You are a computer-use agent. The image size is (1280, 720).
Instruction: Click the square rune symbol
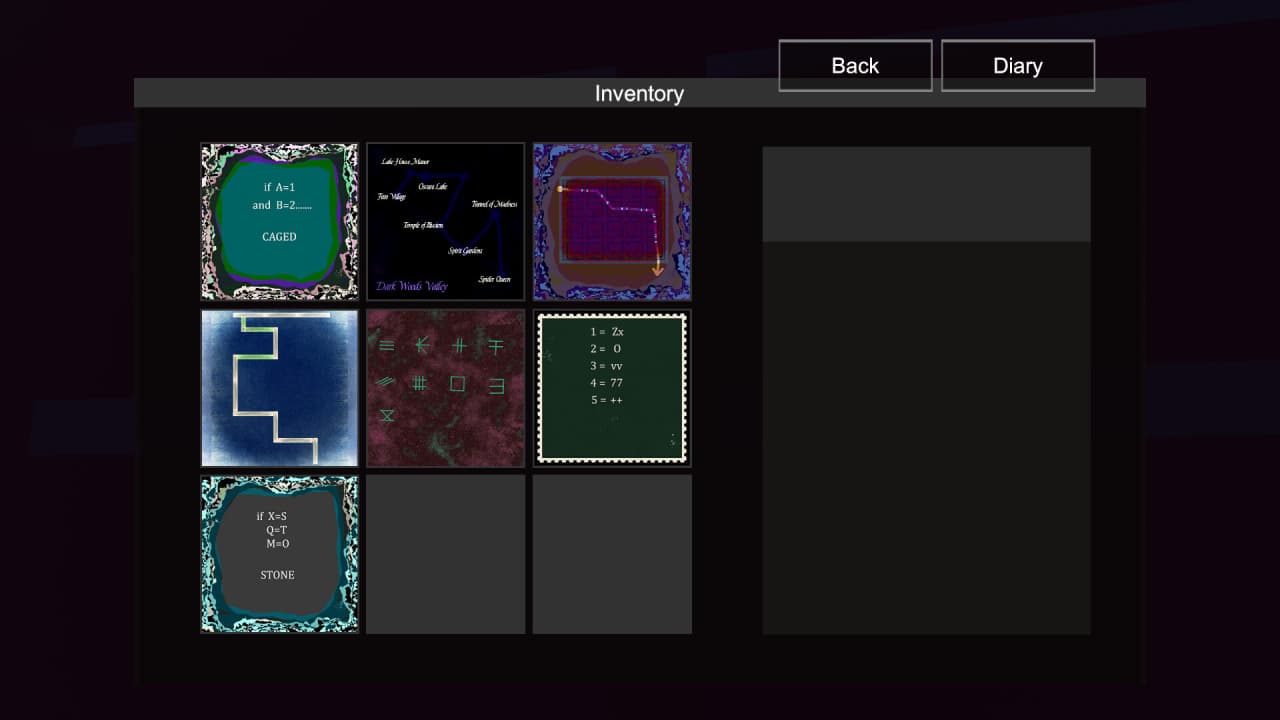tap(458, 383)
